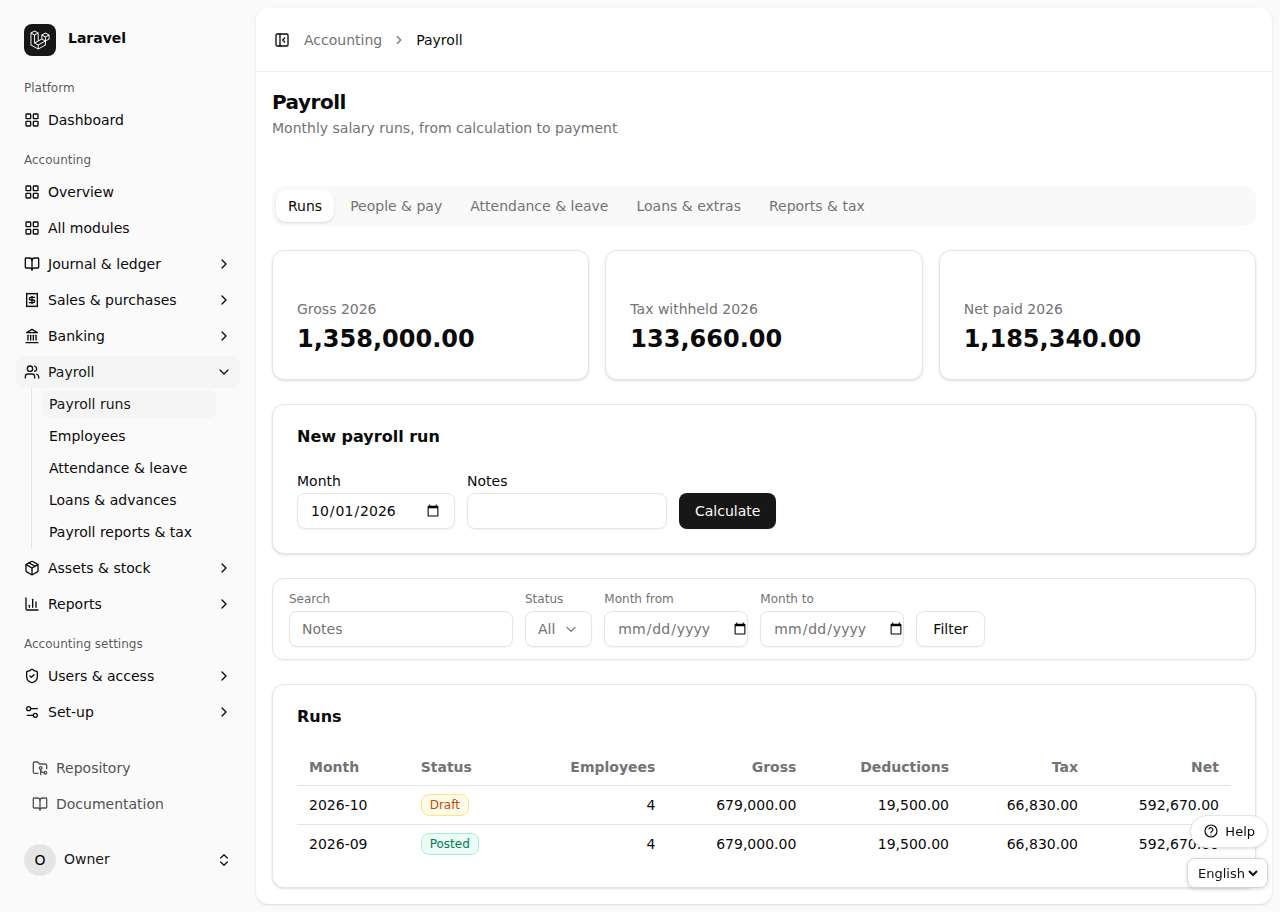1280x912 pixels.
Task: Click the Set-up sliders icon
Action: tap(32, 712)
